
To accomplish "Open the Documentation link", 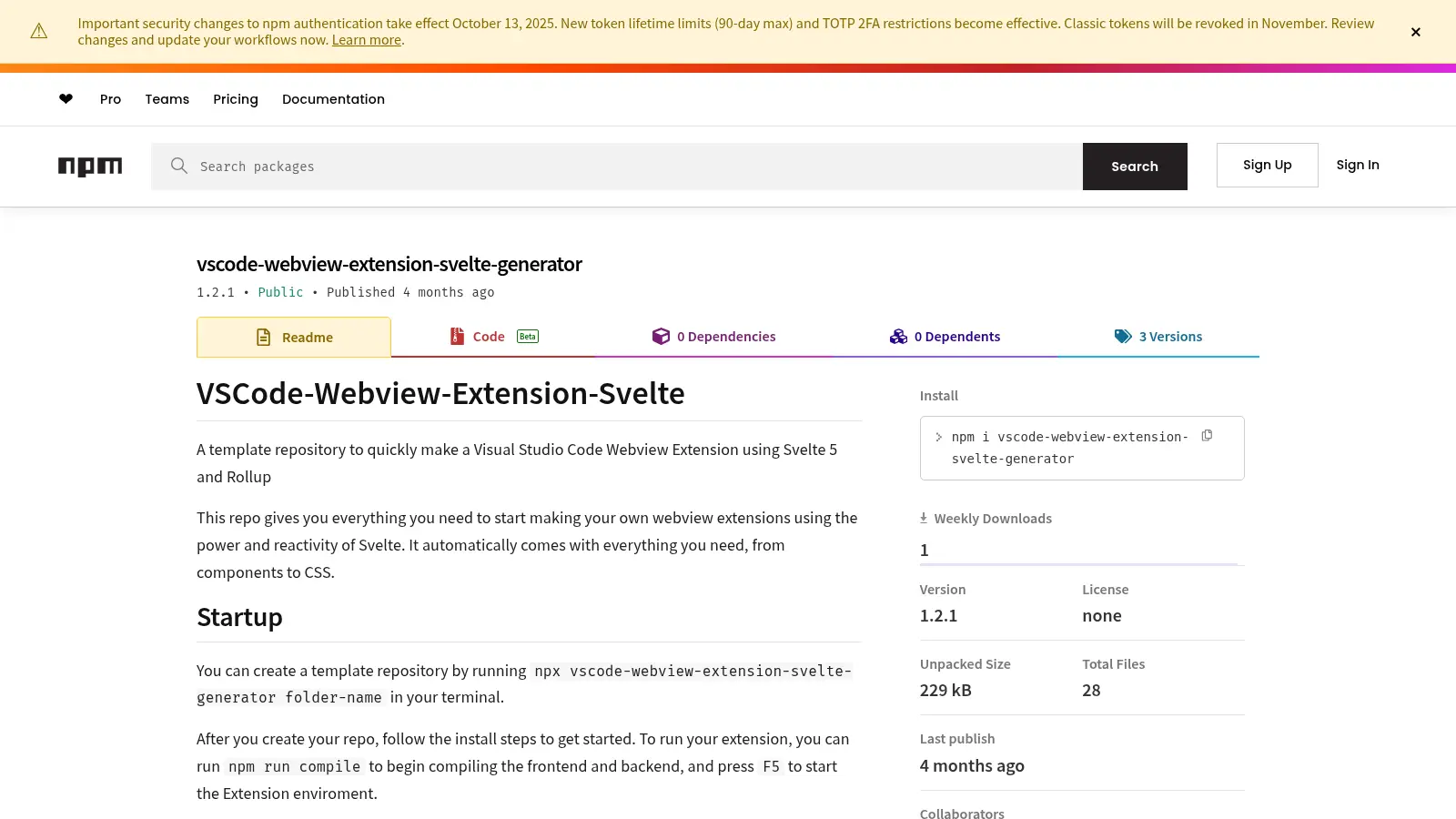I will click(333, 99).
